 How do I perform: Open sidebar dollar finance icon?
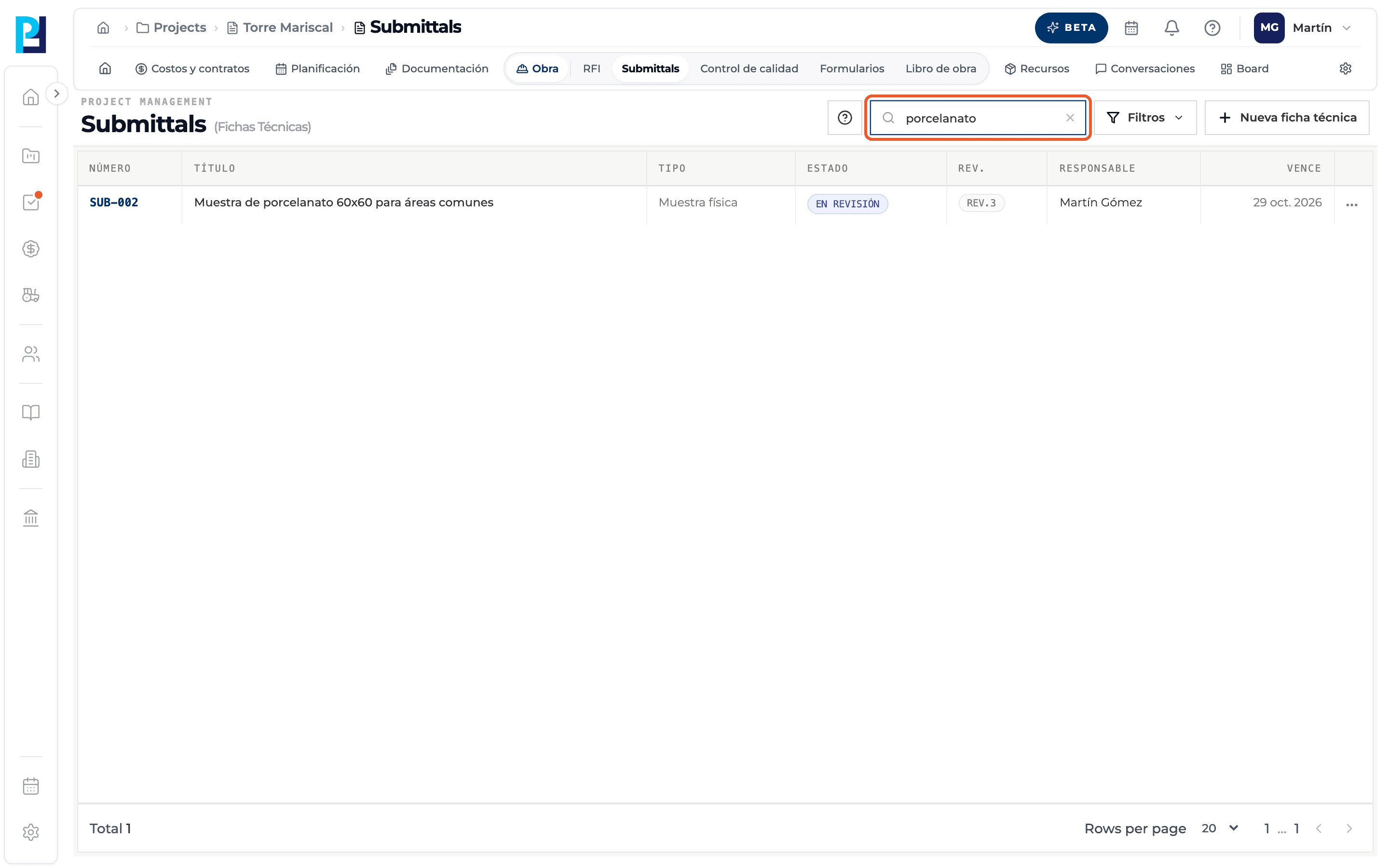[31, 248]
